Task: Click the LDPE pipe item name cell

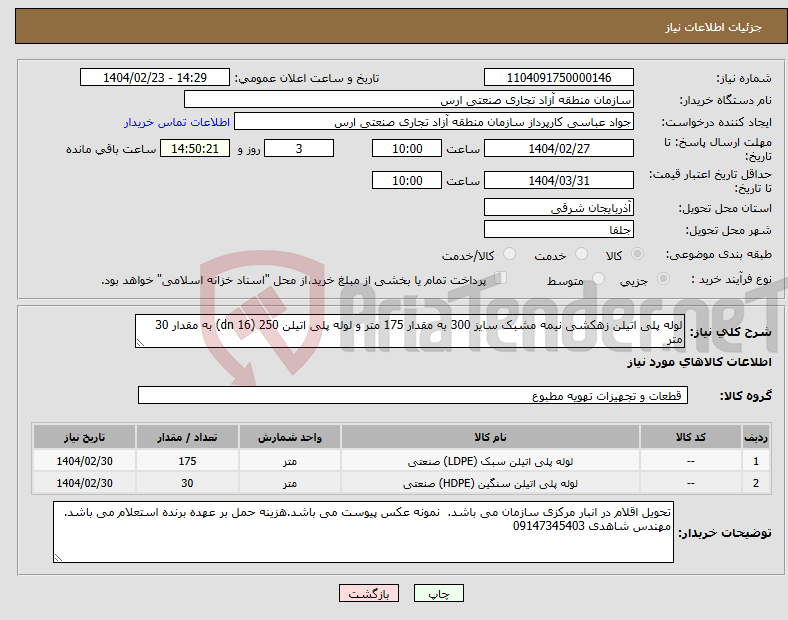Action: (x=490, y=461)
